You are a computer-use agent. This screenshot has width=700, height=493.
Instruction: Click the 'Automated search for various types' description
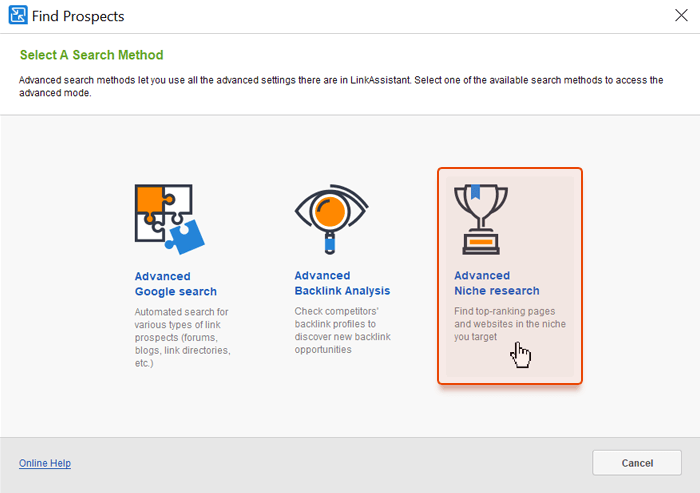click(183, 337)
